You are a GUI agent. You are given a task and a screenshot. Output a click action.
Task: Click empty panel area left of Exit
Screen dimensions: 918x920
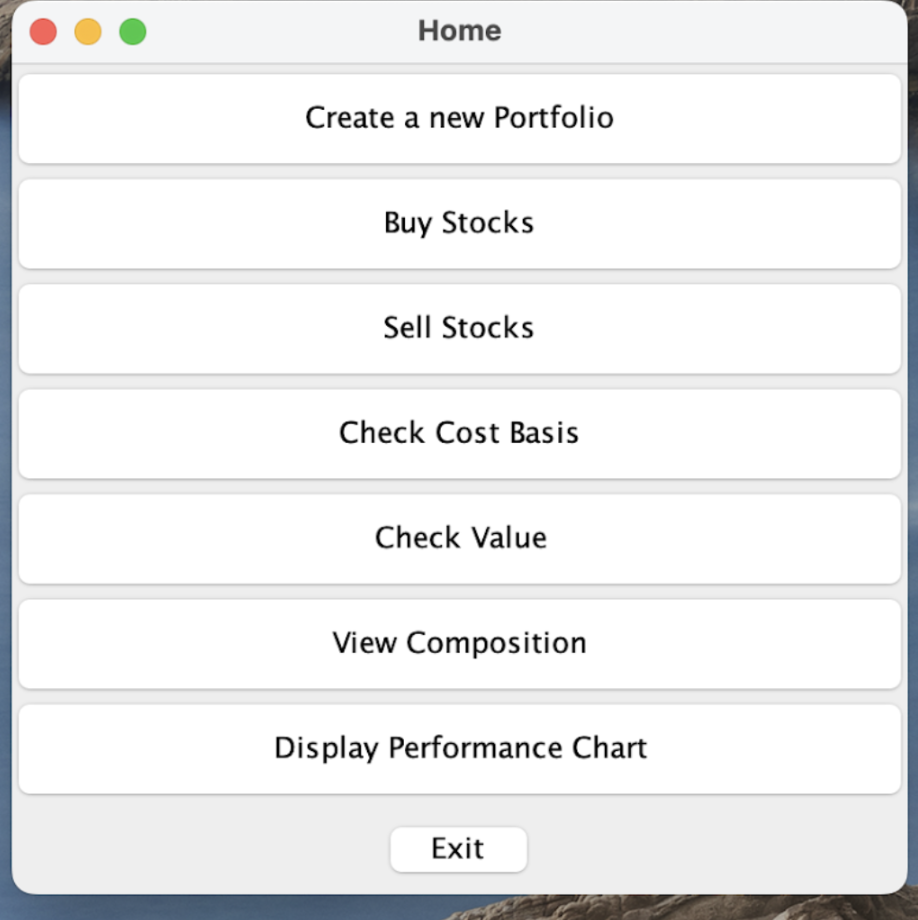click(x=200, y=849)
